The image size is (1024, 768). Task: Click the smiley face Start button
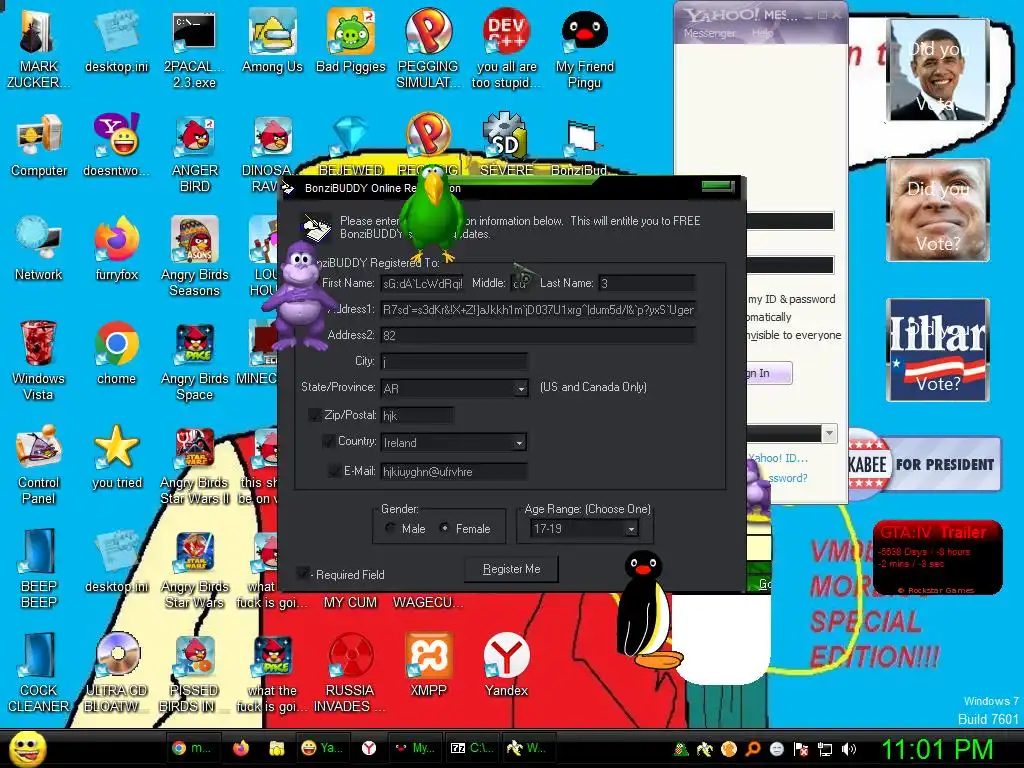[x=28, y=748]
